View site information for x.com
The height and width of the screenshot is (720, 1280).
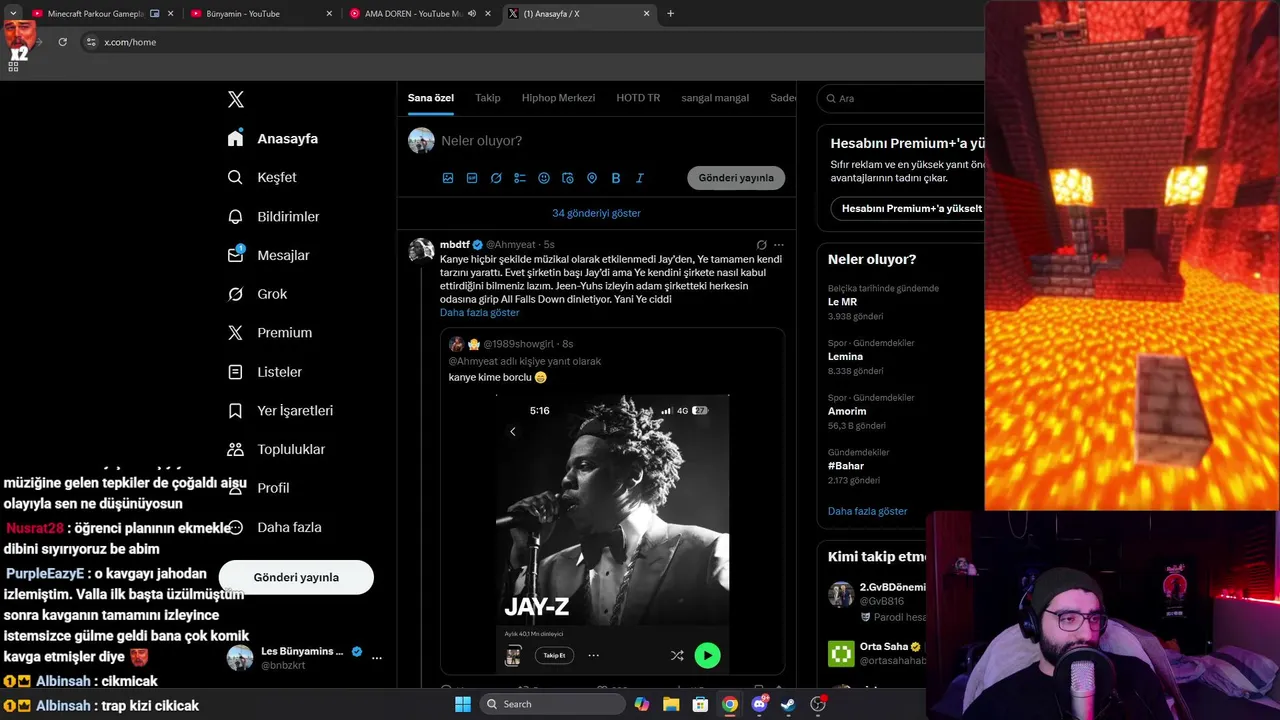pos(91,42)
